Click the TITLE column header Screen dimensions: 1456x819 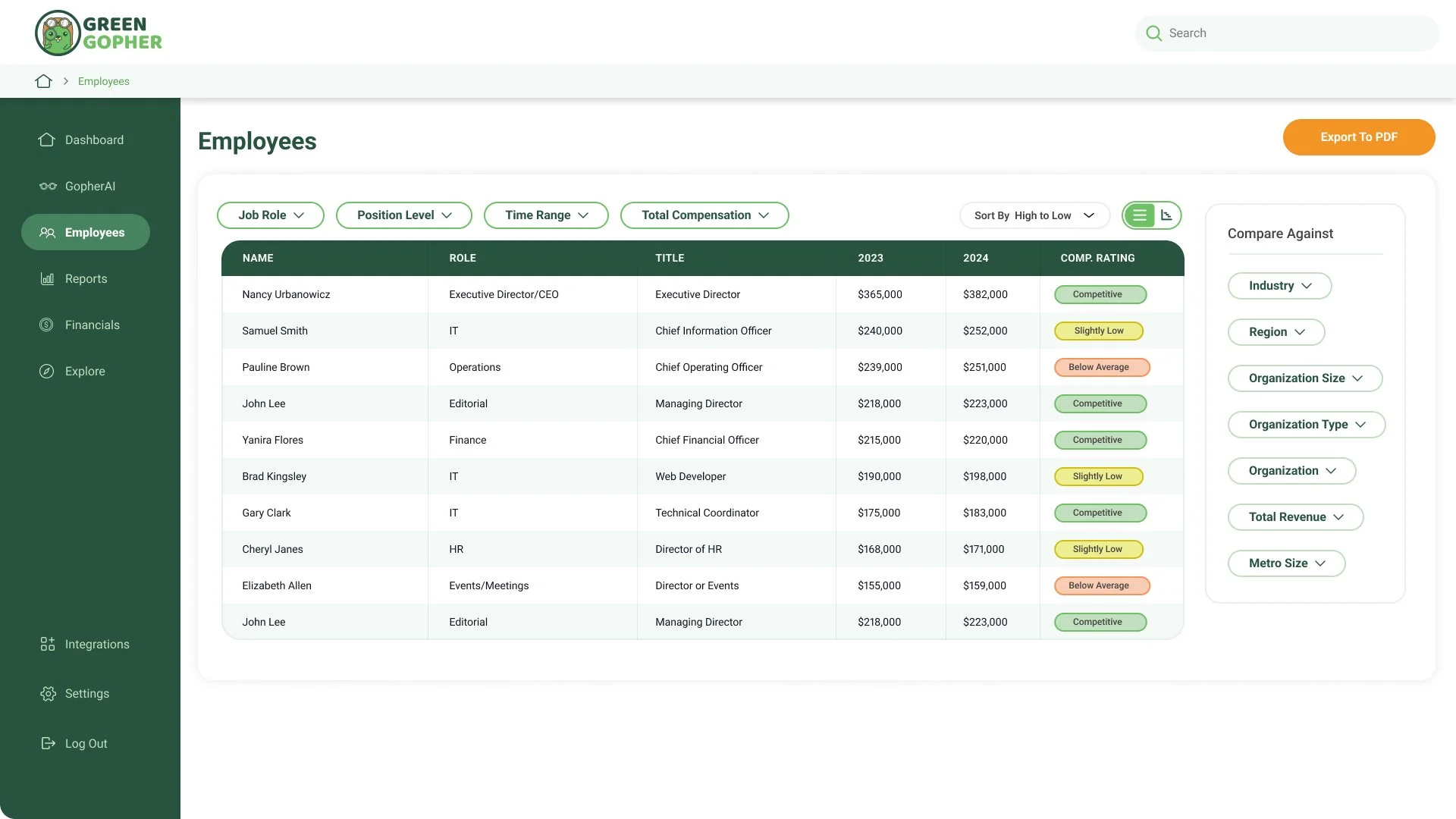click(x=670, y=259)
